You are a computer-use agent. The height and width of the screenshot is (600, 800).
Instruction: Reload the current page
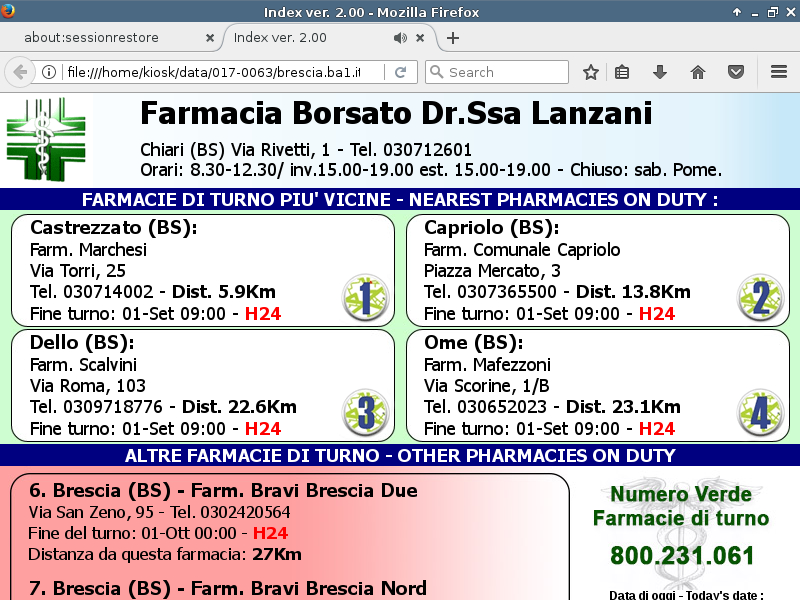click(x=400, y=72)
